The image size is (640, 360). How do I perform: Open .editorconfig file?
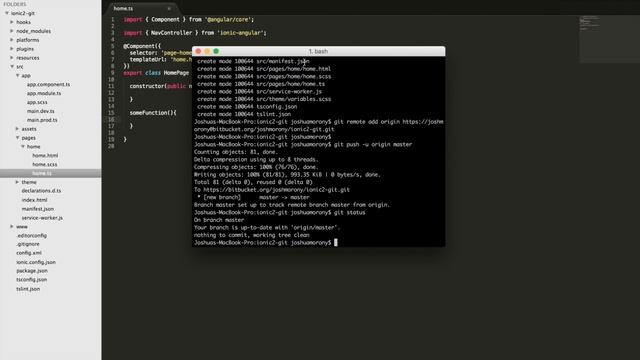31,236
